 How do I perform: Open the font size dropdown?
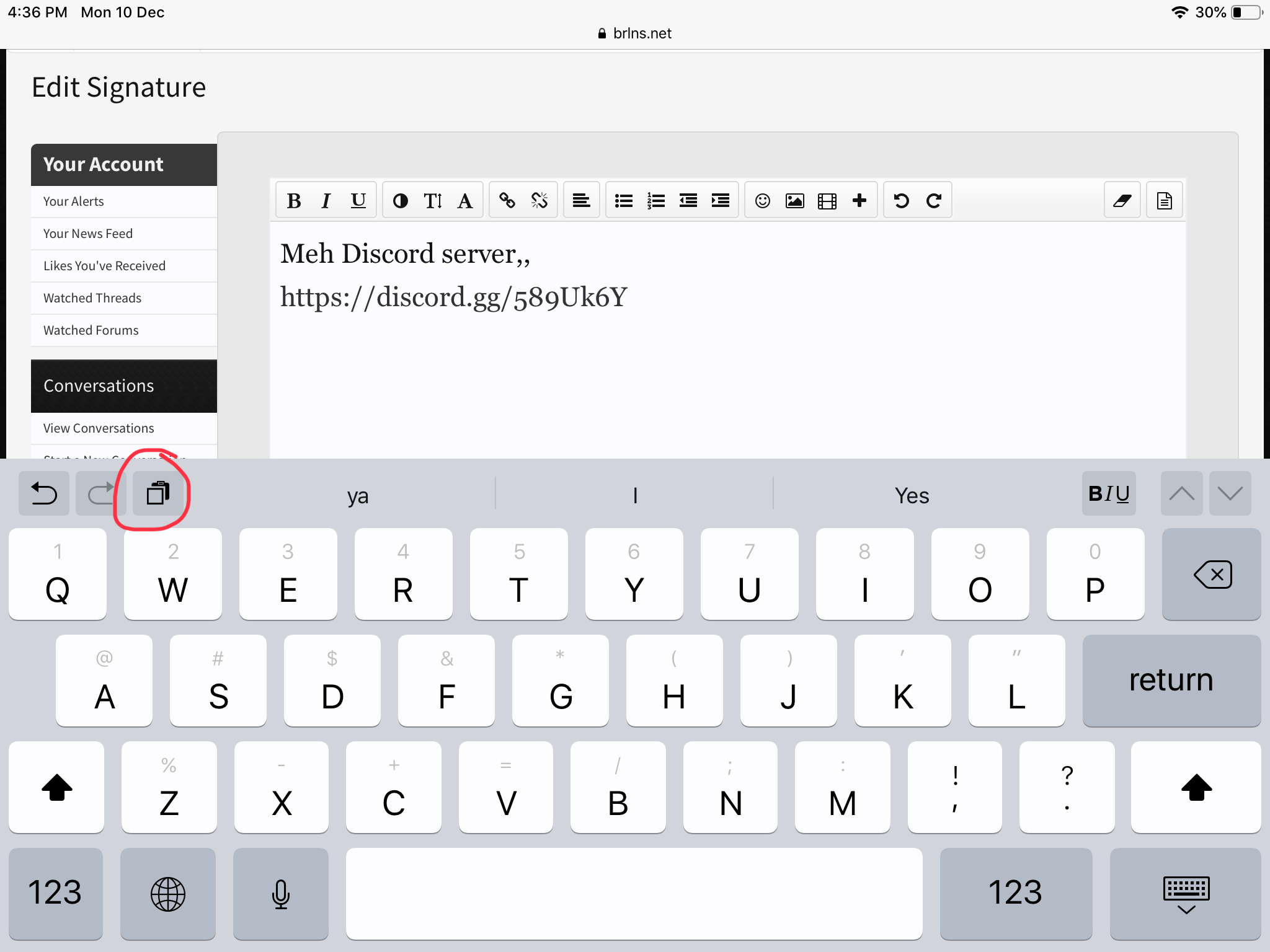[433, 201]
